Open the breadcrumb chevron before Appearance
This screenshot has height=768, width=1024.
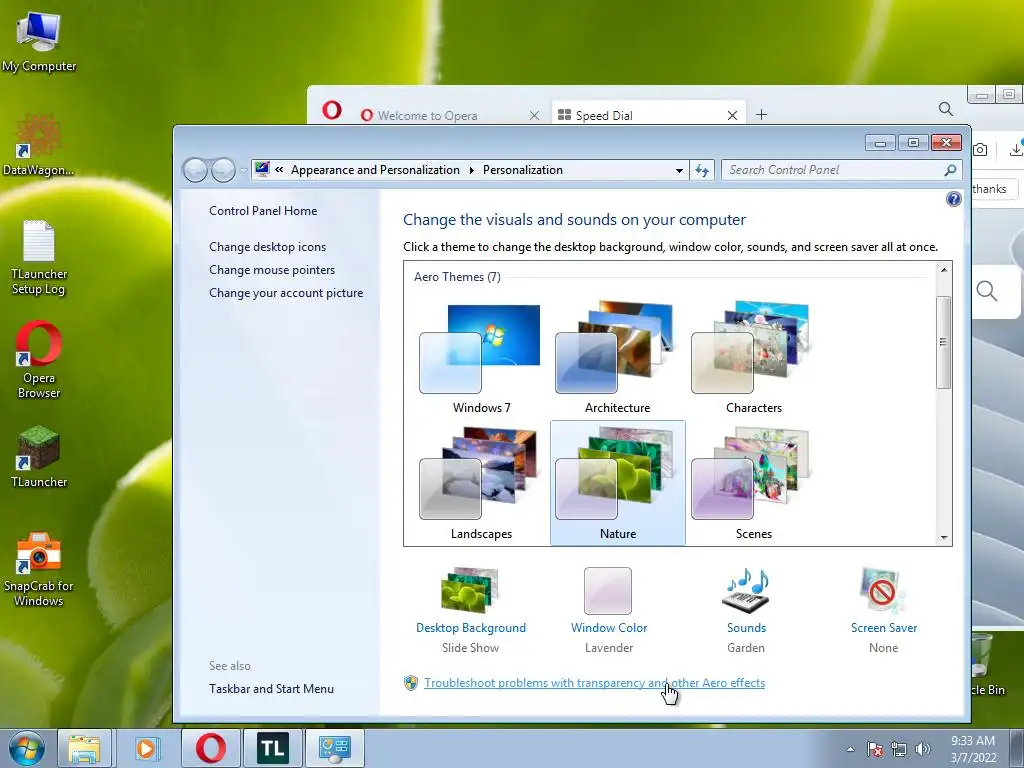click(x=280, y=170)
